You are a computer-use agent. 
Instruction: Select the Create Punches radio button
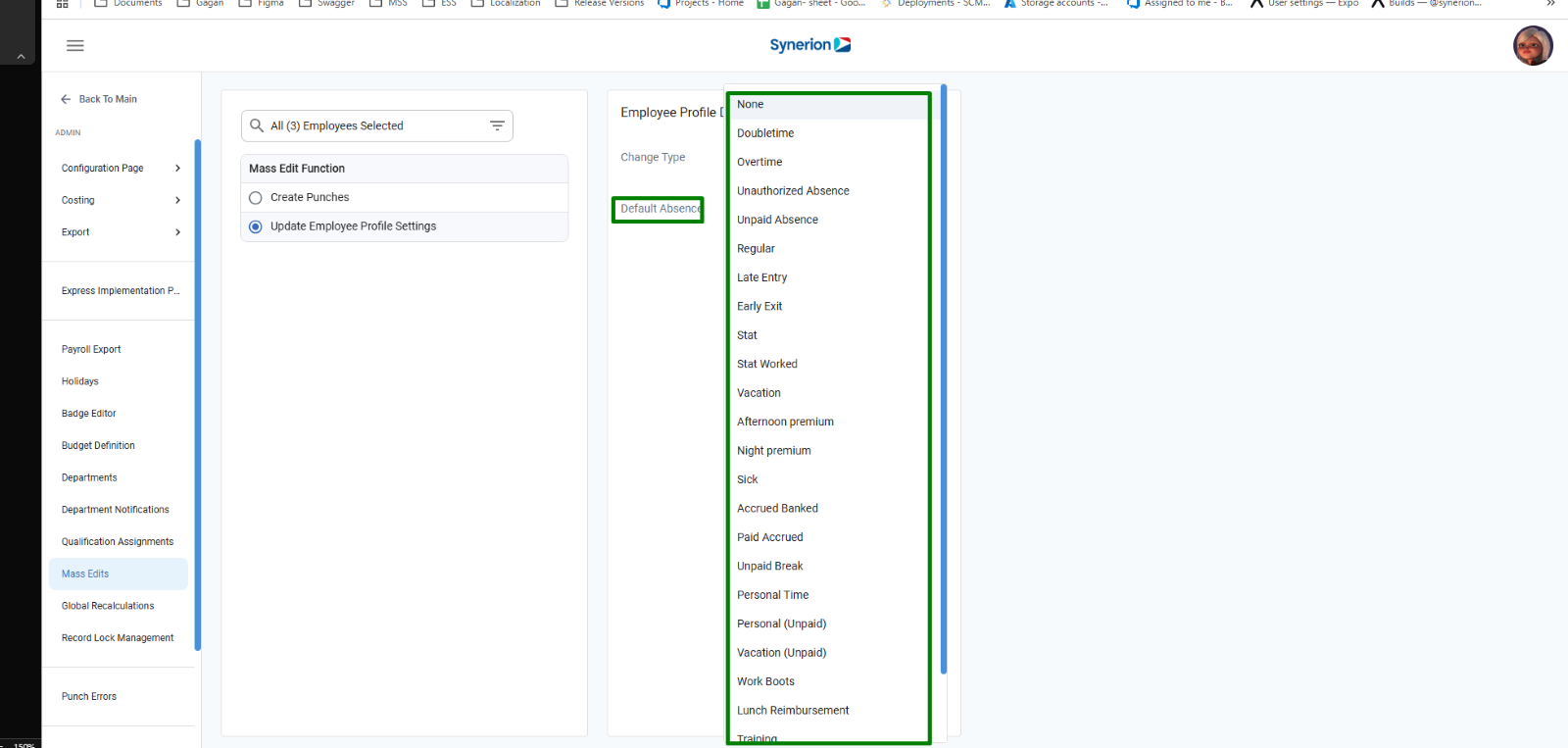coord(256,198)
